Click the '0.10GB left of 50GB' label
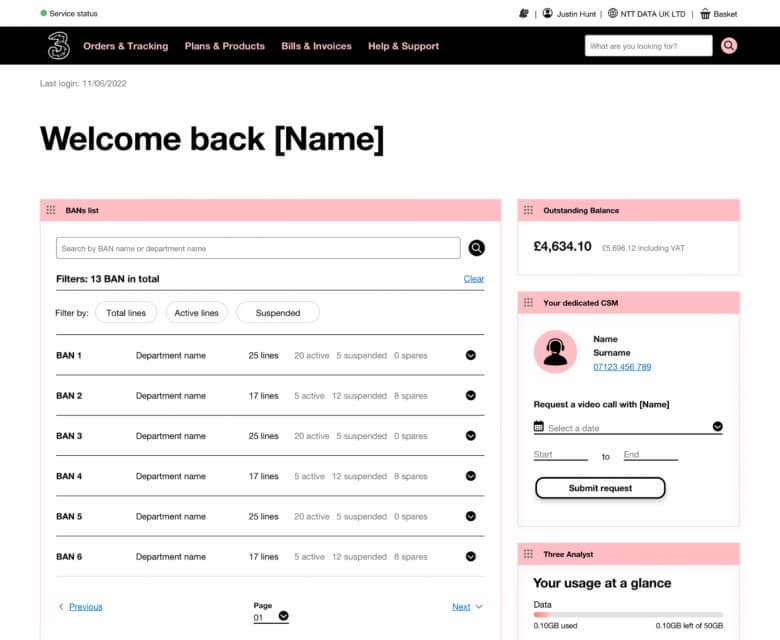This screenshot has width=780, height=640. pyautogui.click(x=689, y=626)
